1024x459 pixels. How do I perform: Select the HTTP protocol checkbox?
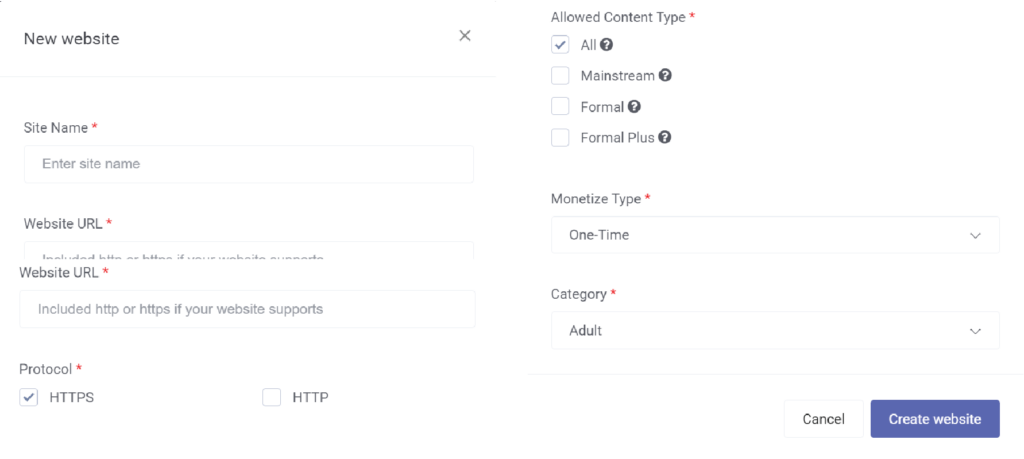tap(272, 397)
